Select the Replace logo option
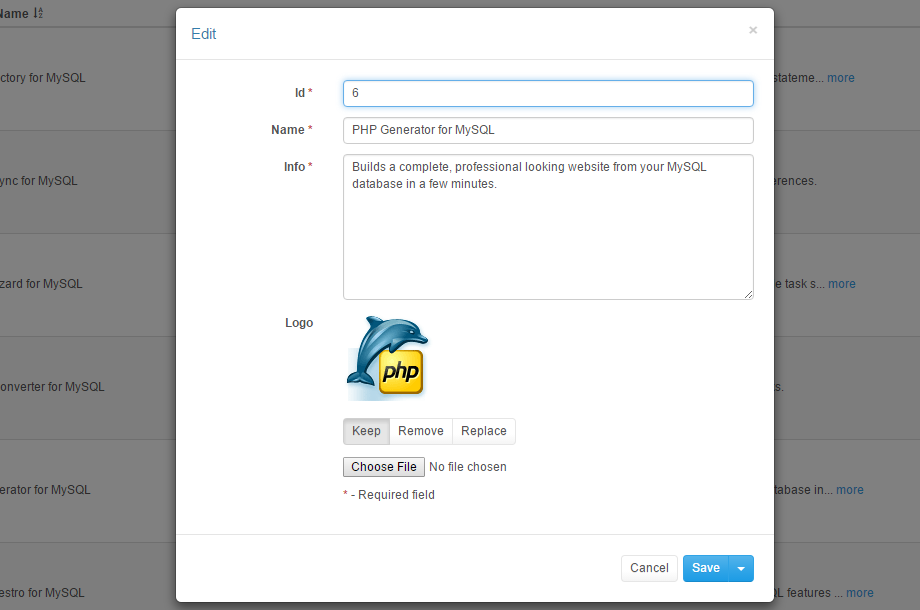This screenshot has width=920, height=610. (x=483, y=431)
